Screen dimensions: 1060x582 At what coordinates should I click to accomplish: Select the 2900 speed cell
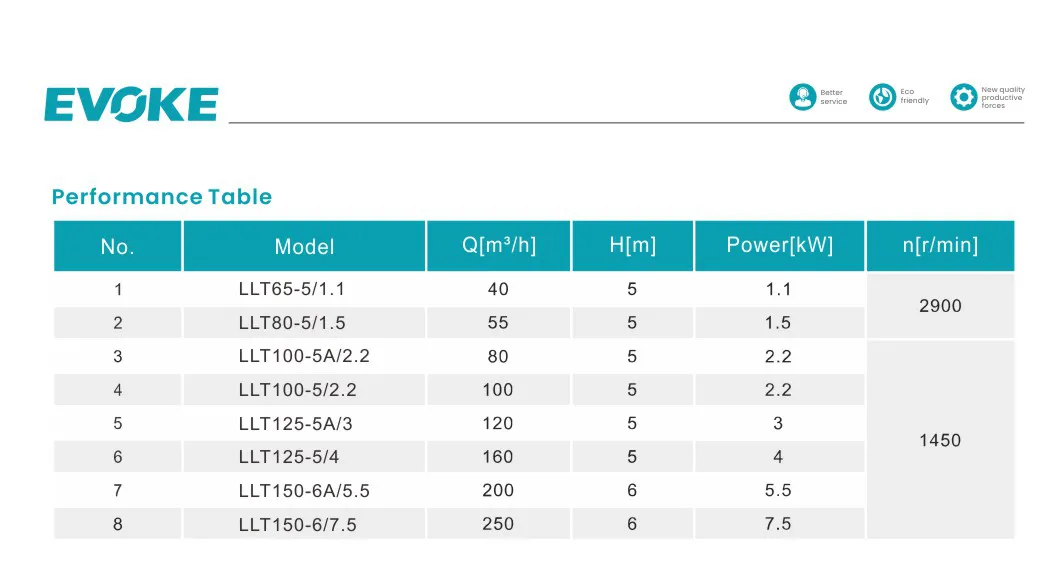(940, 306)
